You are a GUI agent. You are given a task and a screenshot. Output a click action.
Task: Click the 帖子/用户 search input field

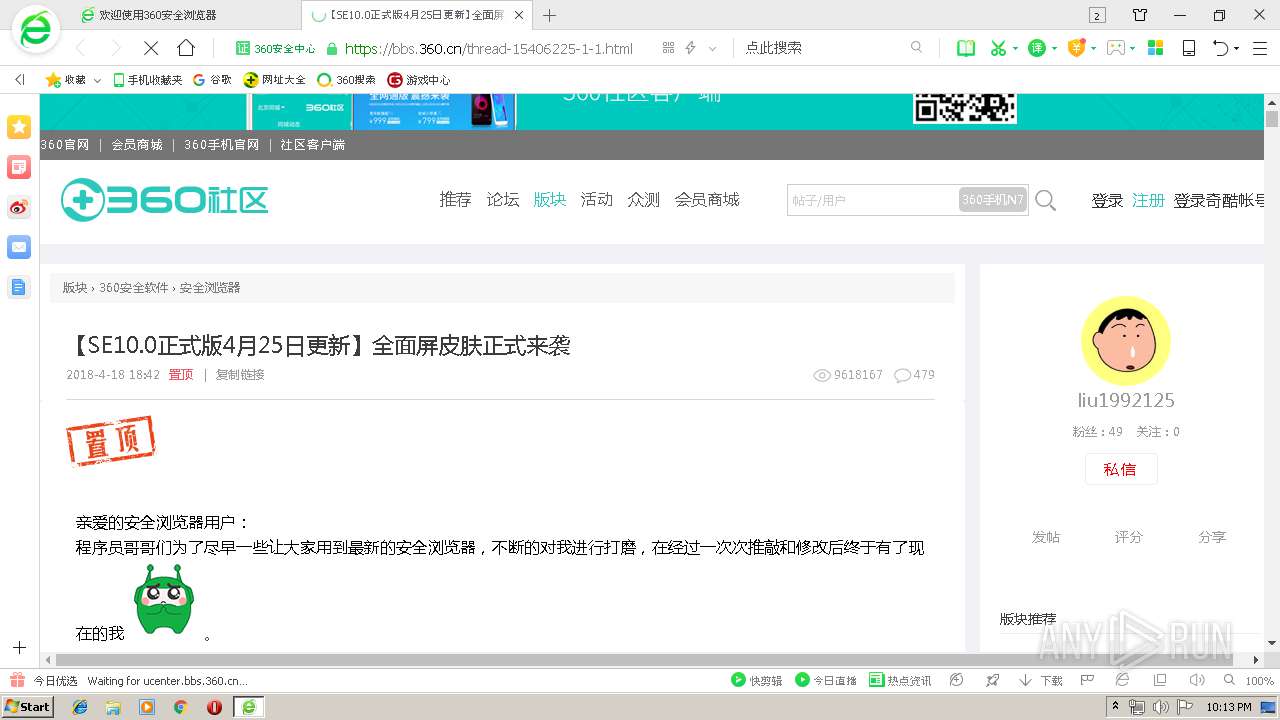coord(872,200)
